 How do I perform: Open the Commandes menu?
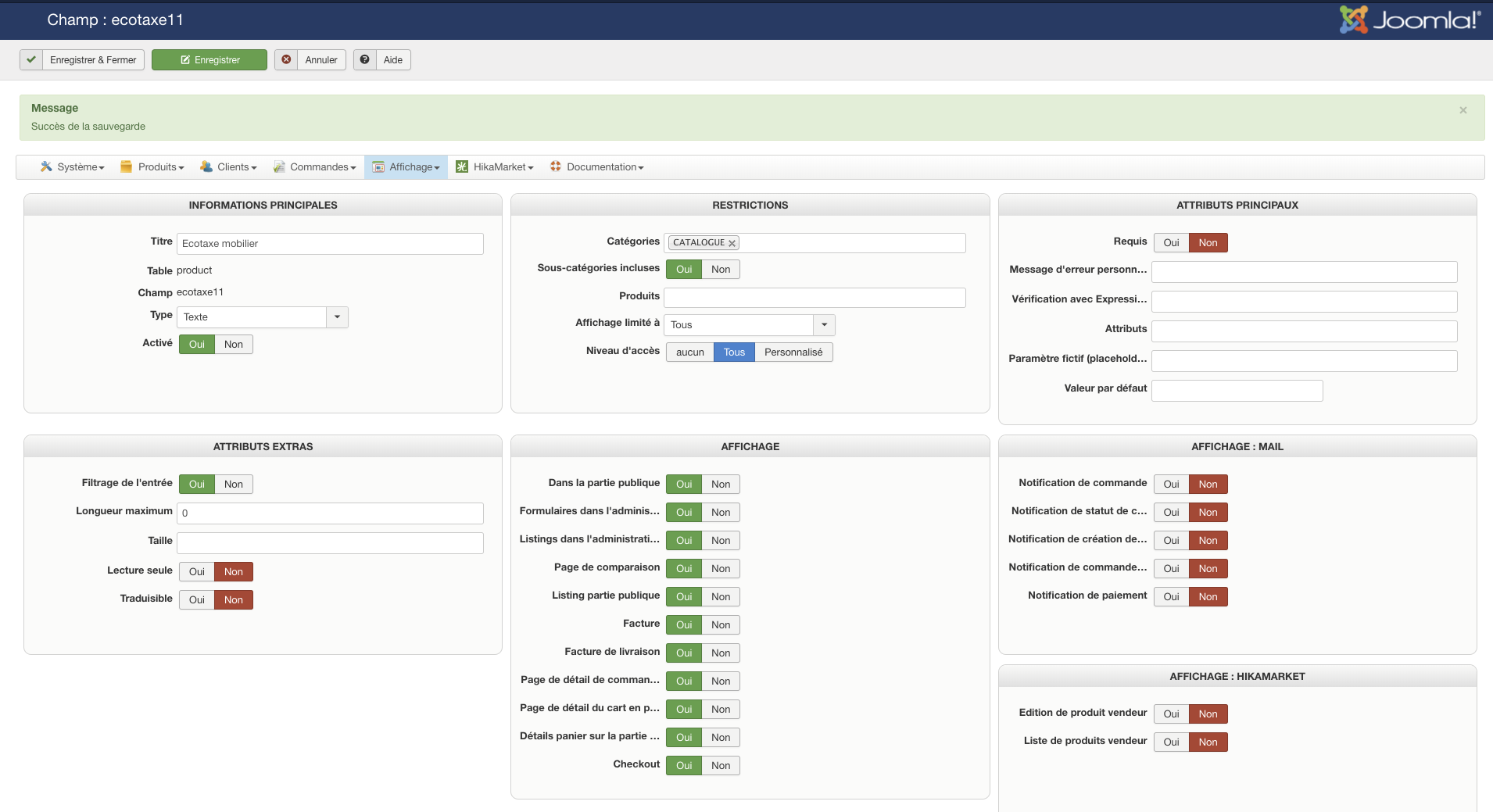[314, 166]
